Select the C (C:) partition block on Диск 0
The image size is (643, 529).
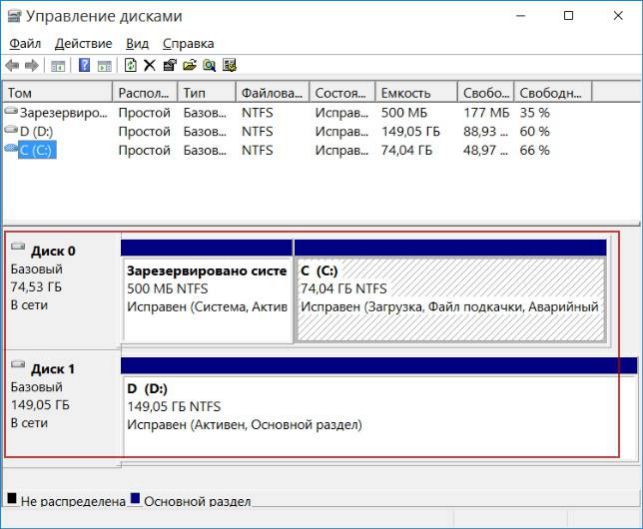click(x=450, y=291)
